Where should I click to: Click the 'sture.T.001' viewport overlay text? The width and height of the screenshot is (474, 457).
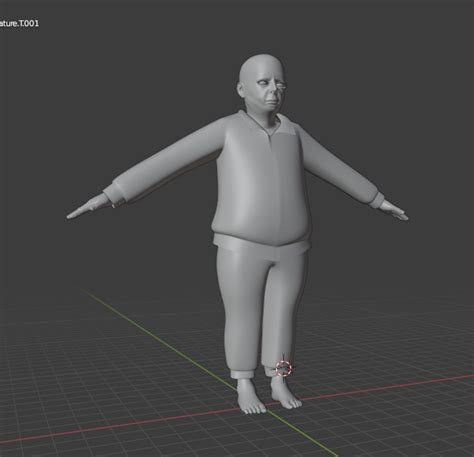pos(19,23)
